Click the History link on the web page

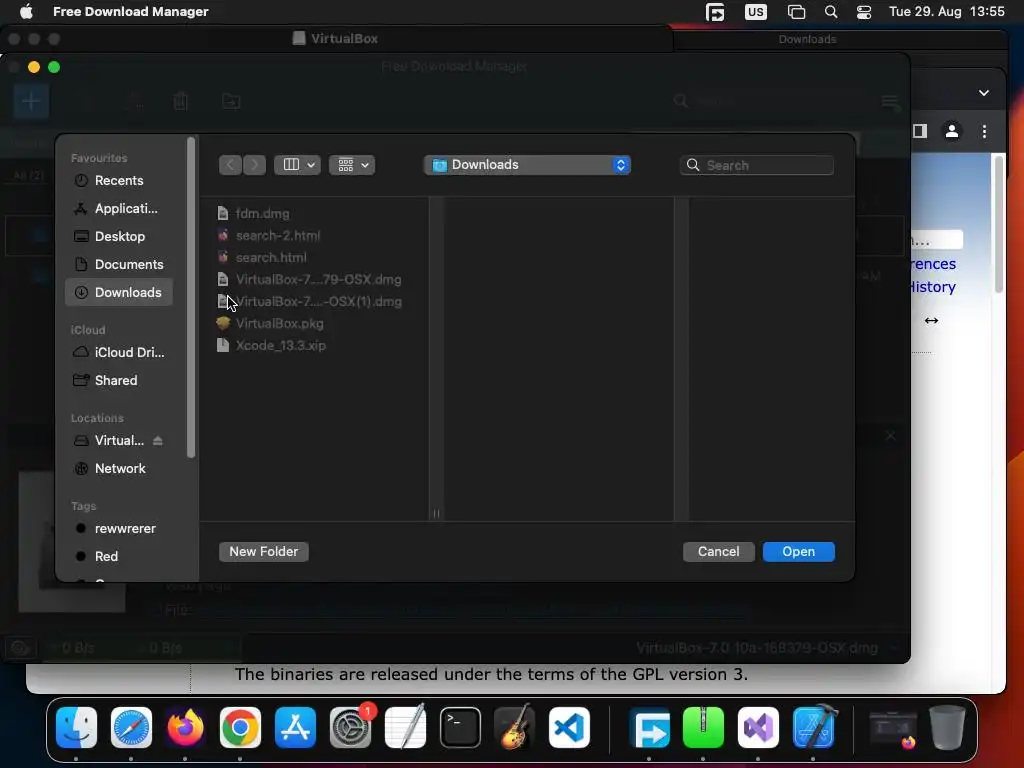(934, 287)
